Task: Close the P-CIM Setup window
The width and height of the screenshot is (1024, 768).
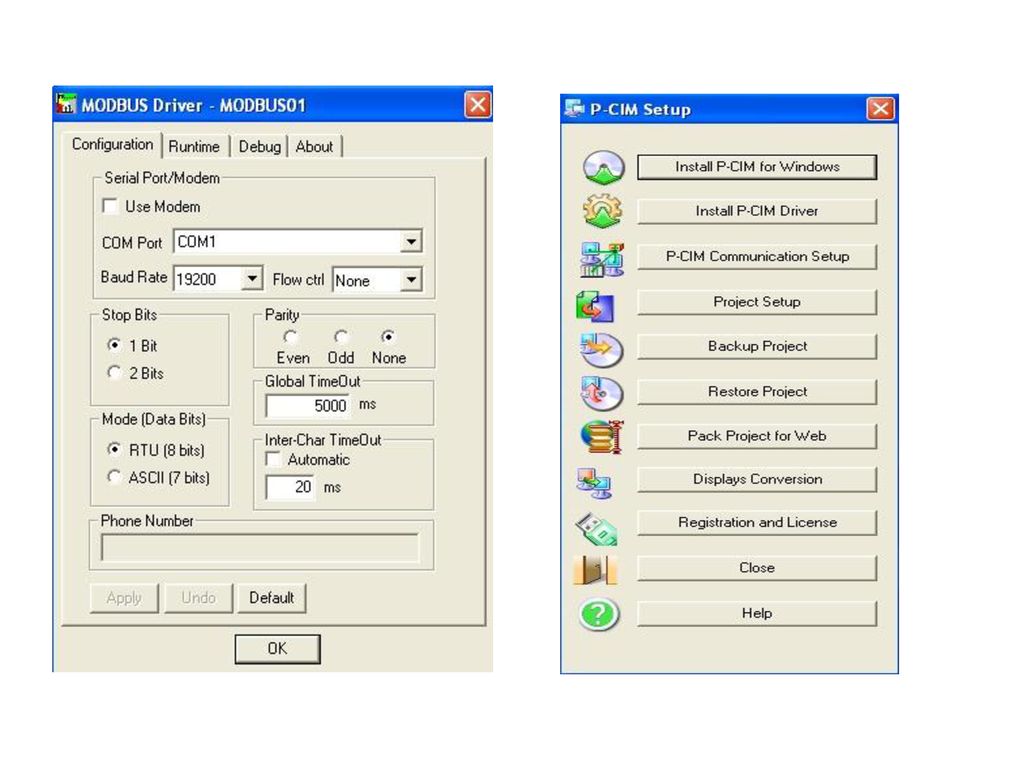Action: 880,108
